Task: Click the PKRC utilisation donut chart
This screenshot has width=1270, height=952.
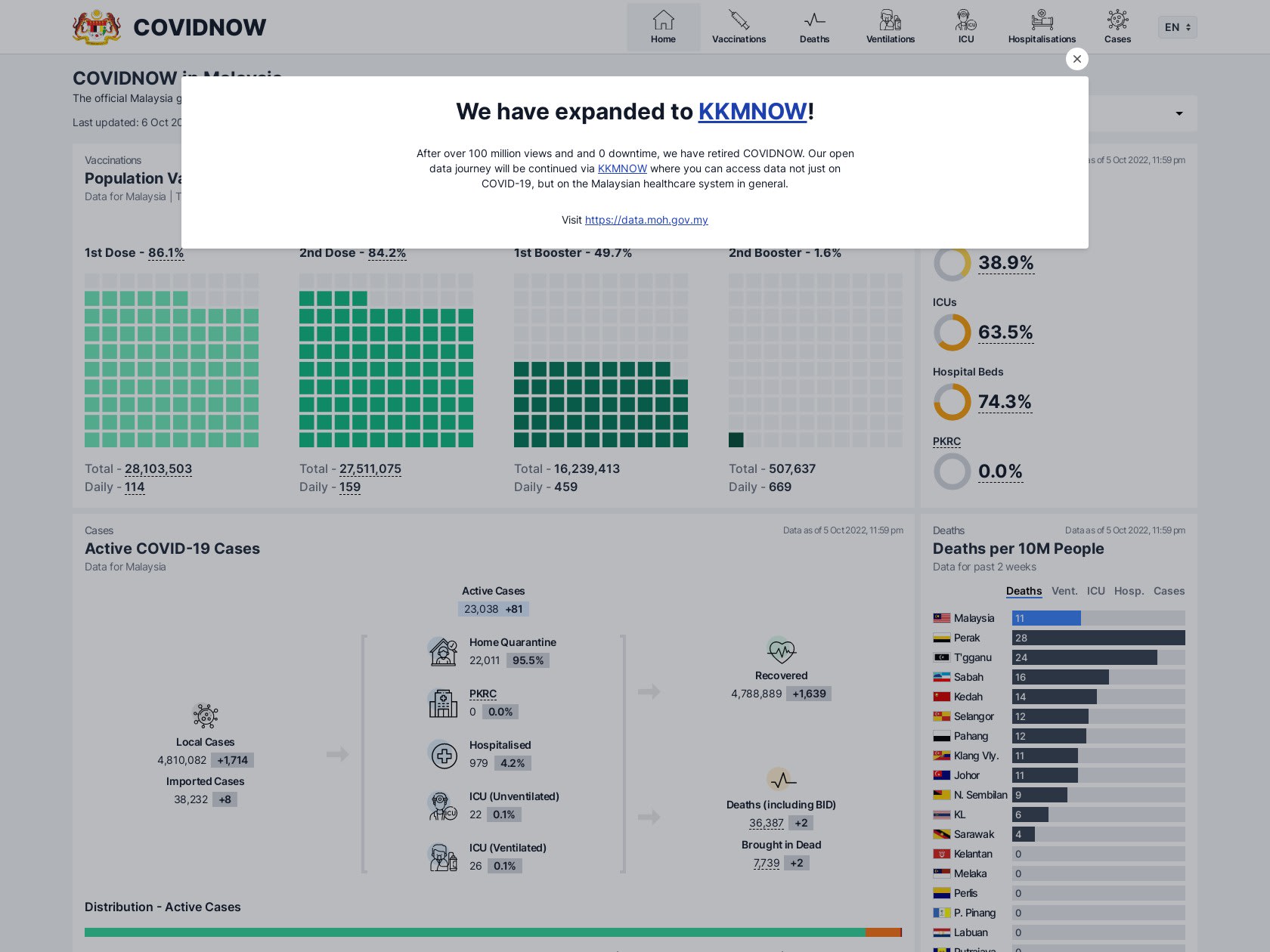Action: (952, 471)
